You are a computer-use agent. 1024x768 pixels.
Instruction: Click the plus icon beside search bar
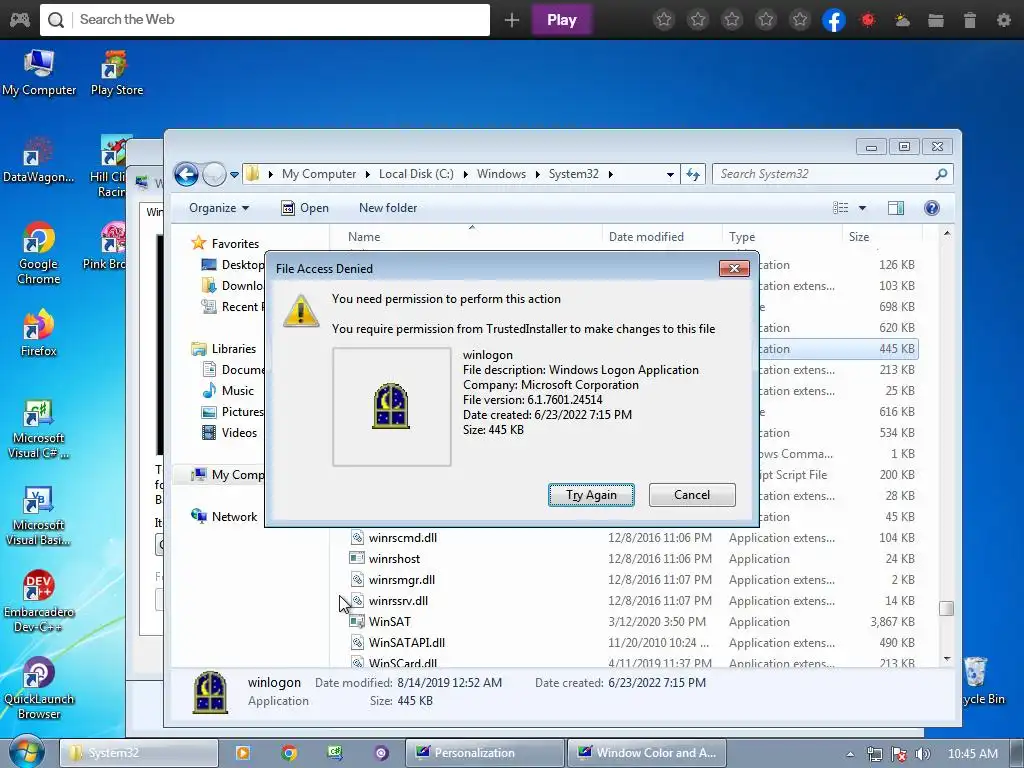(512, 20)
